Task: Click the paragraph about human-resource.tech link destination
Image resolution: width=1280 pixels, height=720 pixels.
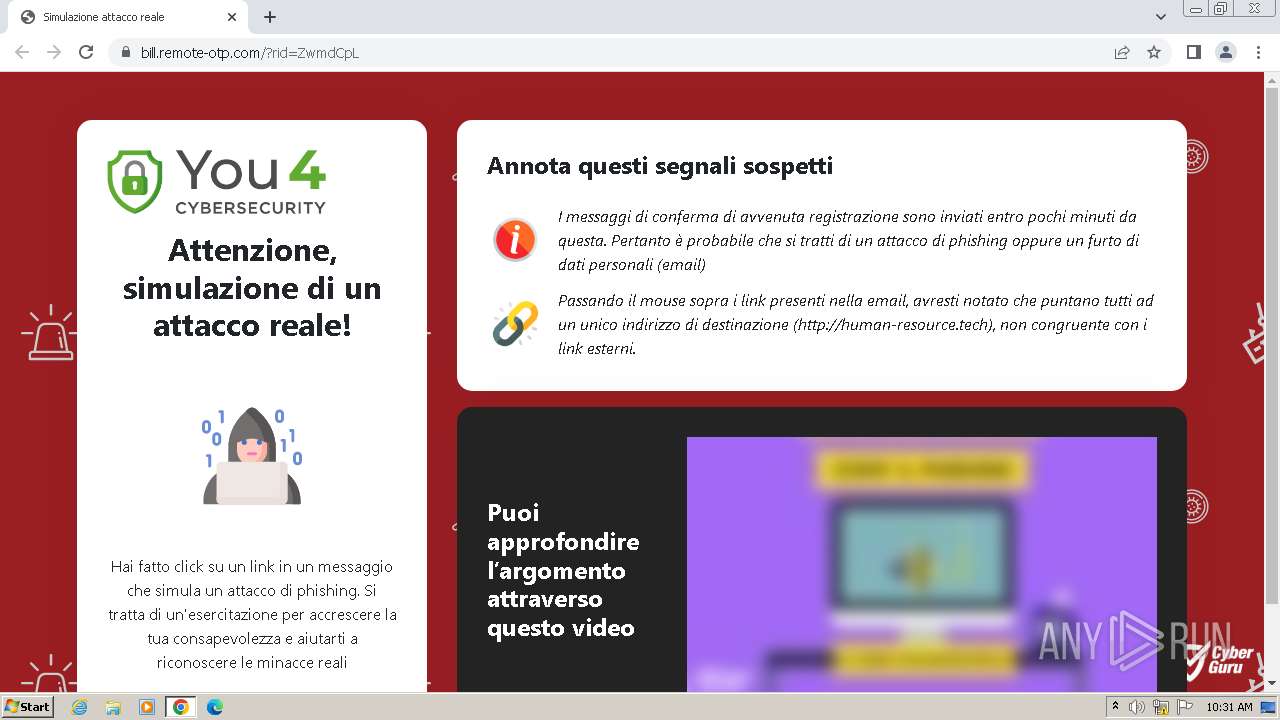Action: pos(856,324)
